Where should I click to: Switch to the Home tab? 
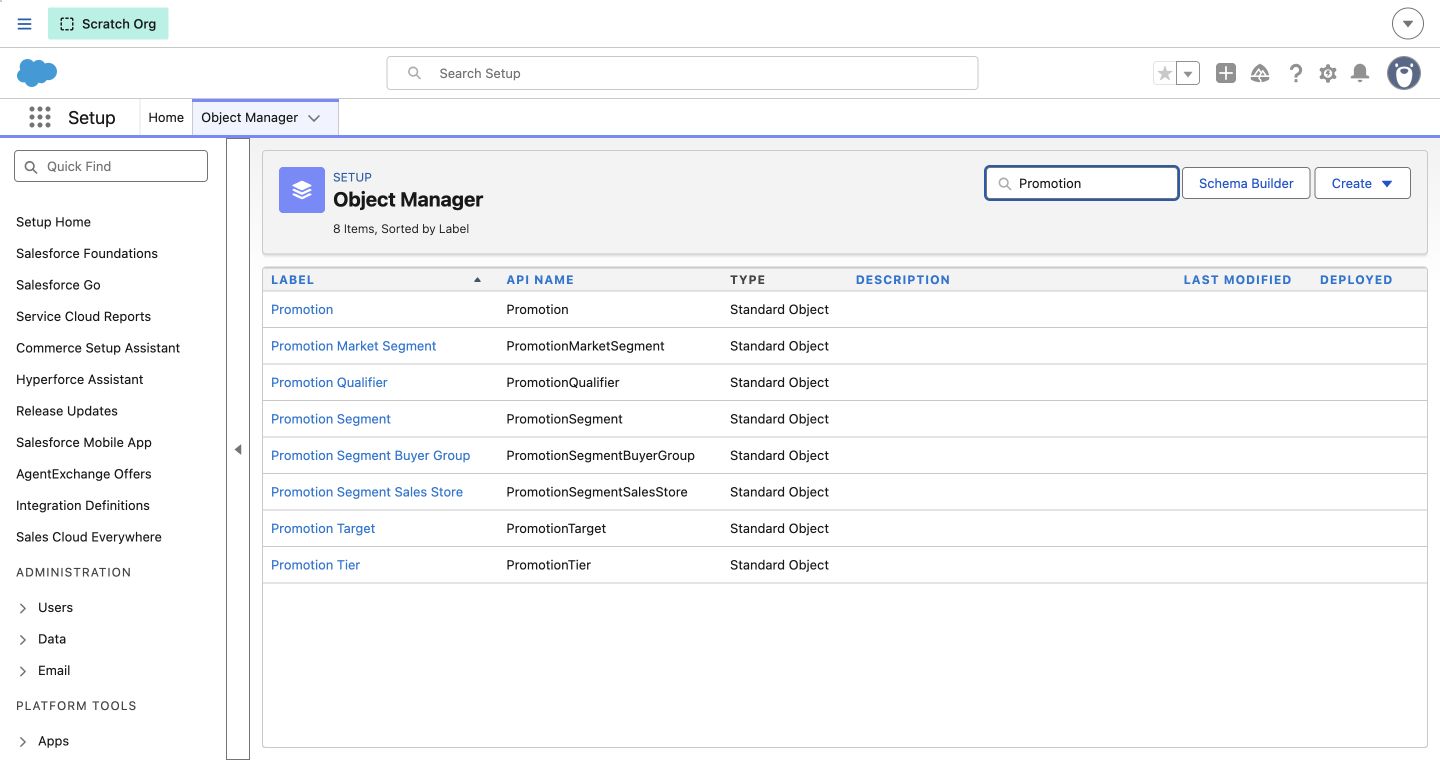(166, 117)
